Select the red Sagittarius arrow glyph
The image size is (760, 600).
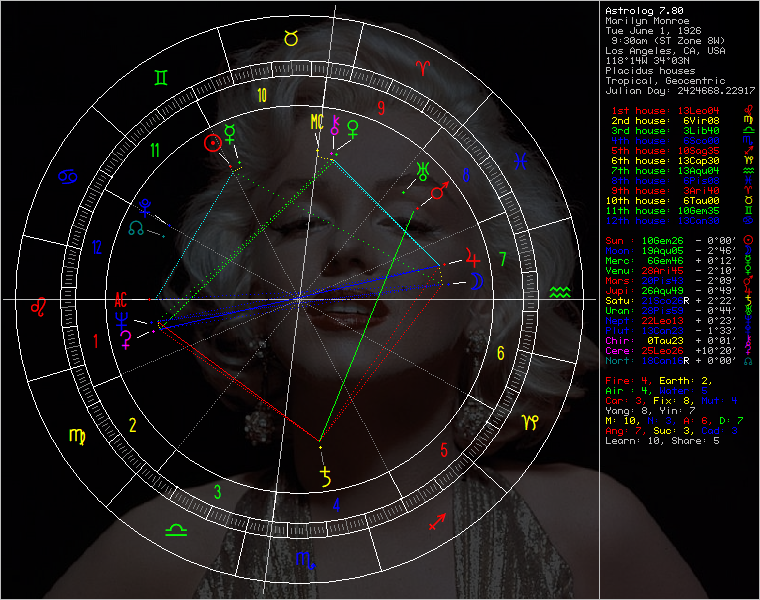click(x=437, y=521)
